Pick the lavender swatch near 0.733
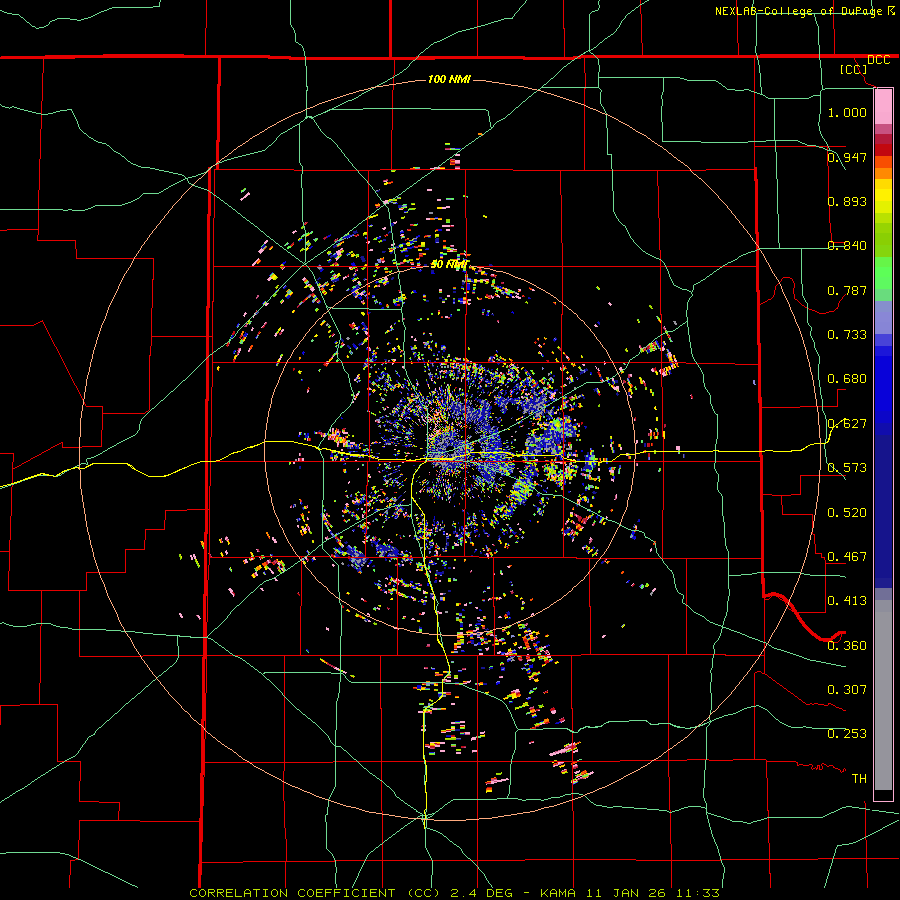900x900 pixels. [883, 318]
